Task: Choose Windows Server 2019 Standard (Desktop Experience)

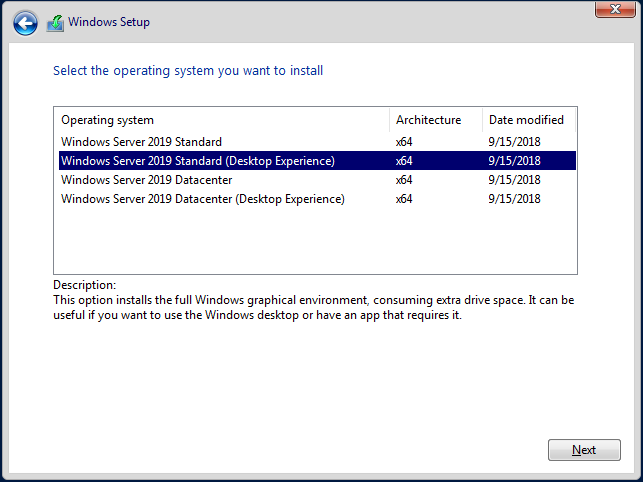Action: coord(317,161)
